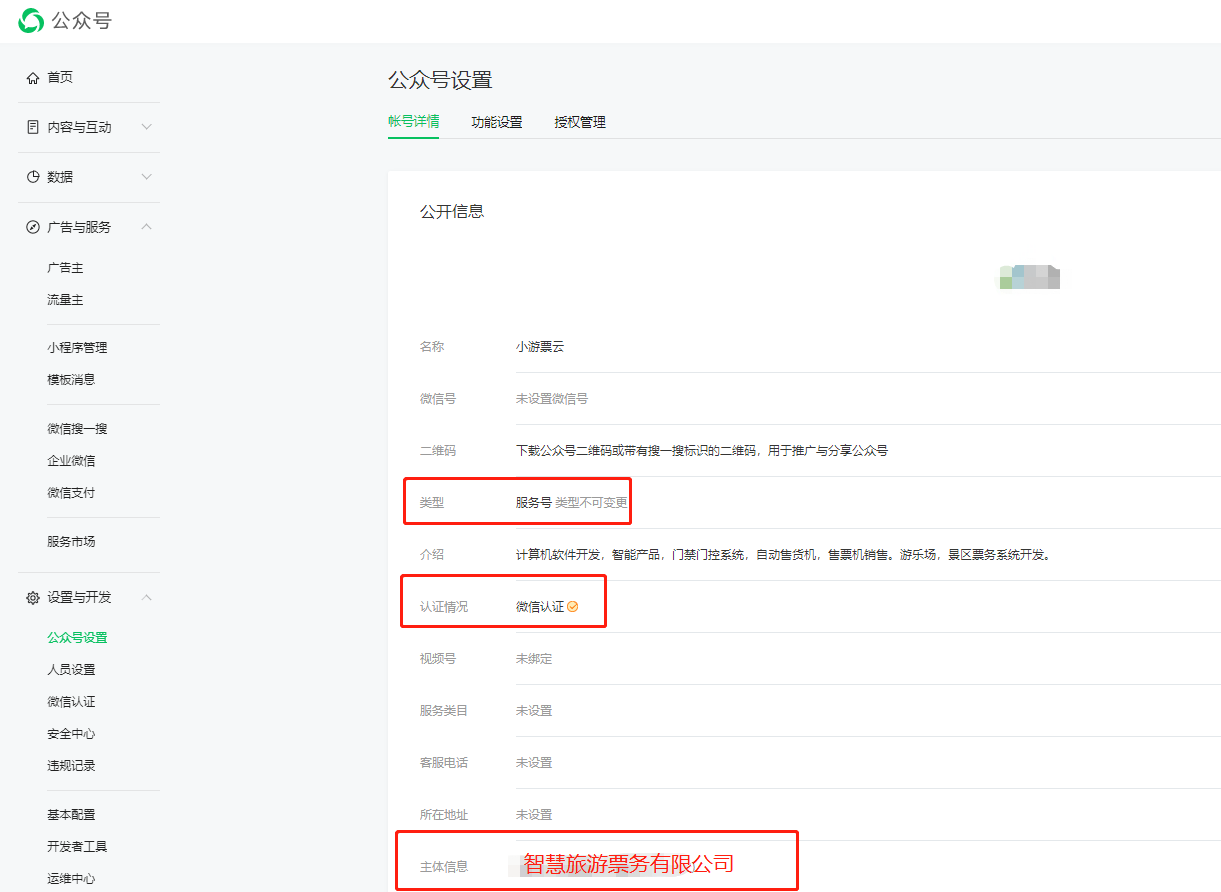Click the 内容与互动 document icon
The width and height of the screenshot is (1221, 892).
point(33,127)
